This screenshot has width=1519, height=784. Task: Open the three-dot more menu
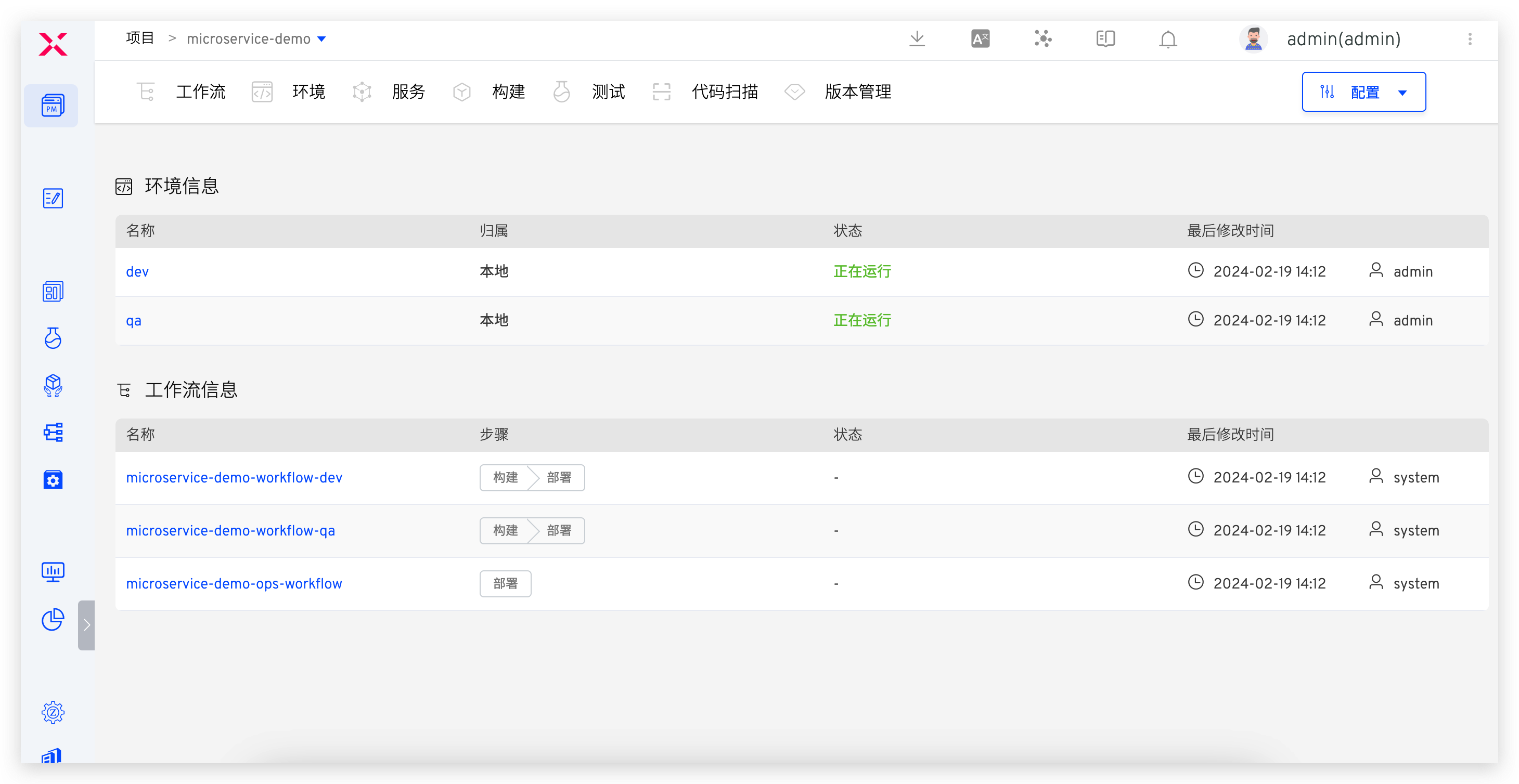(x=1470, y=39)
